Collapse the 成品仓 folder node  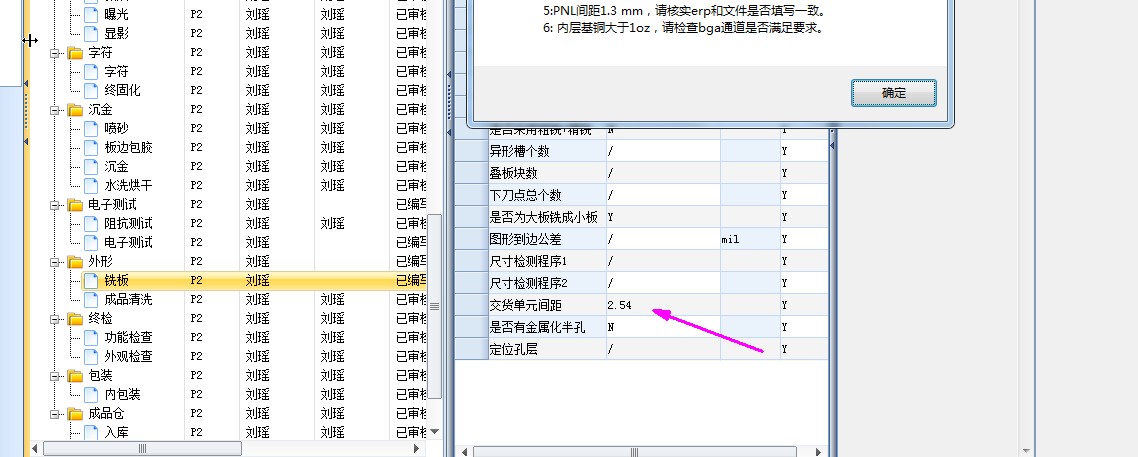coord(54,414)
